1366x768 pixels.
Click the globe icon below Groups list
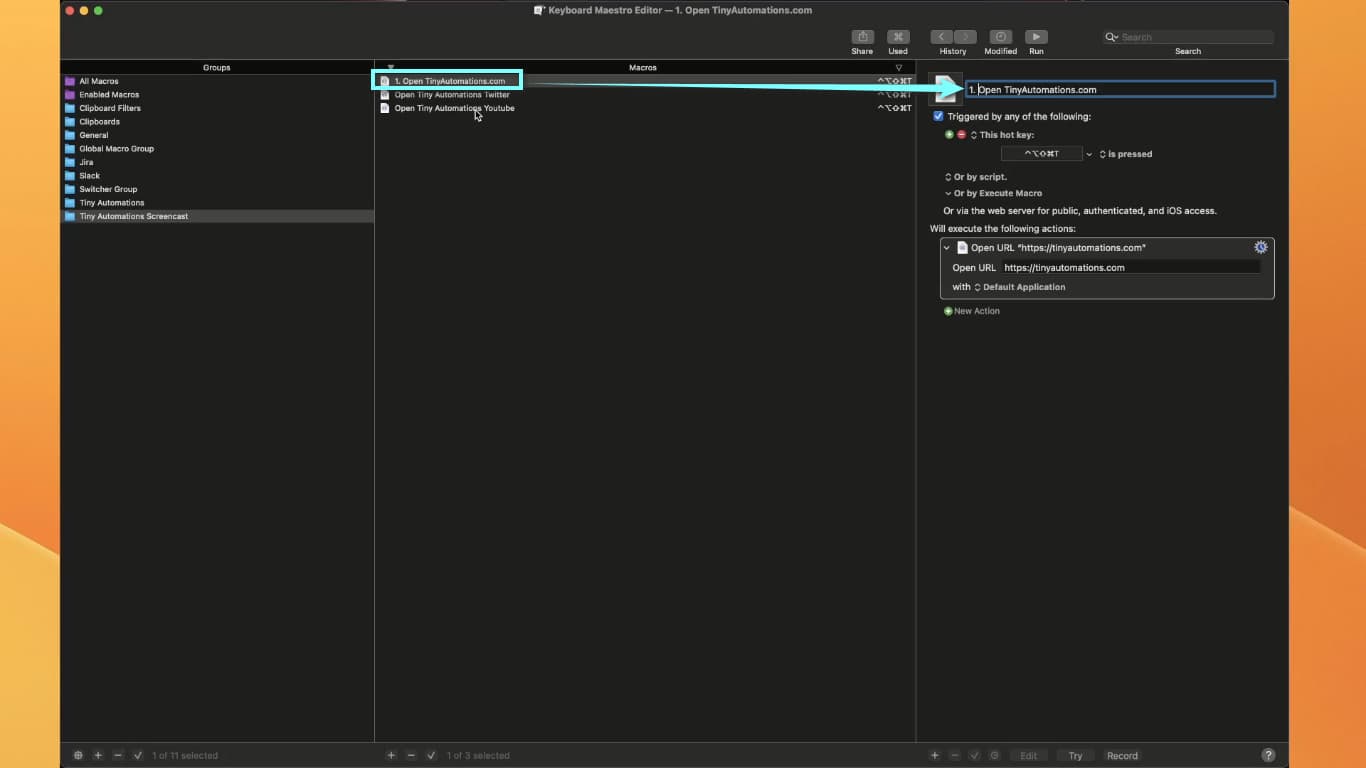point(79,755)
